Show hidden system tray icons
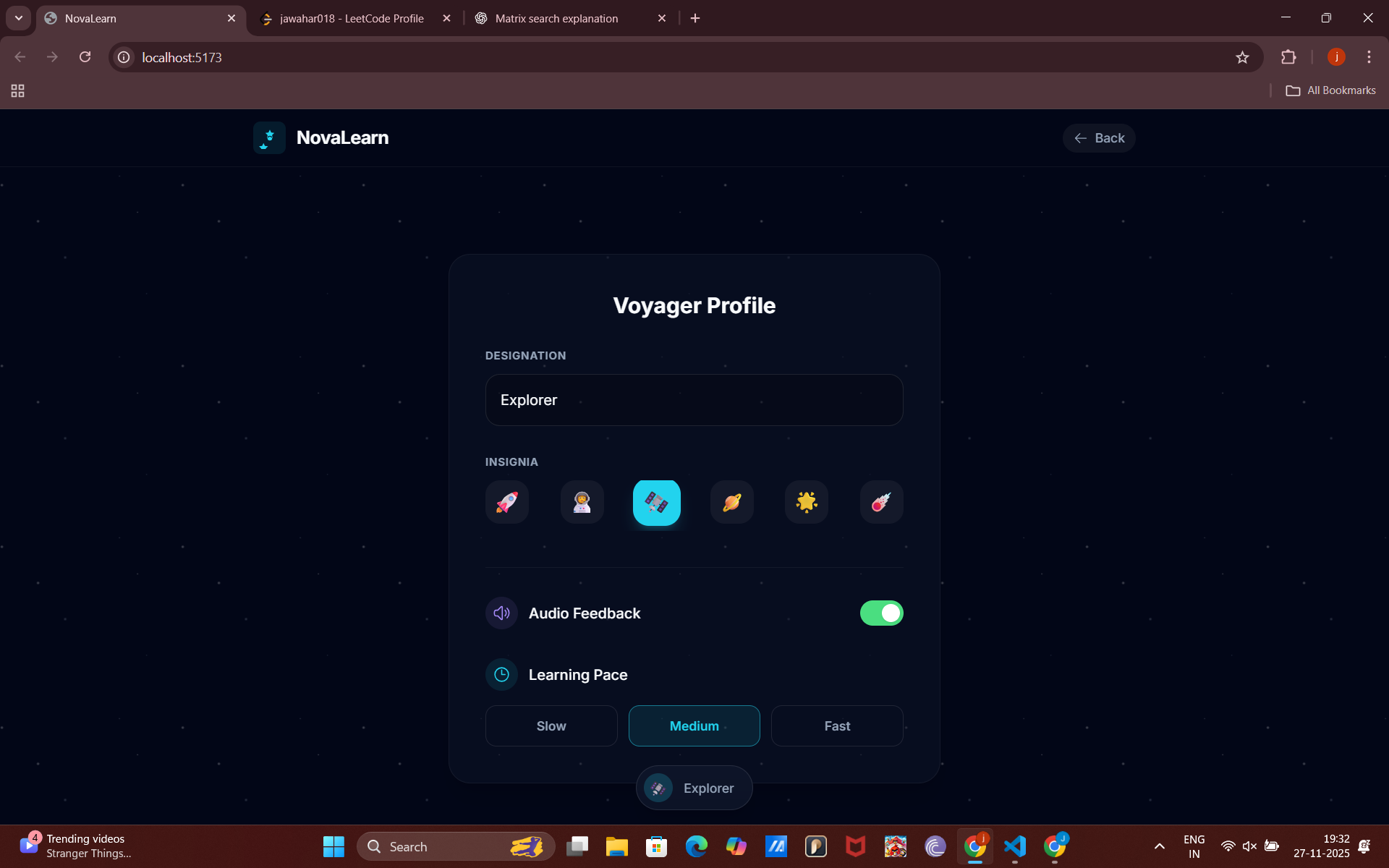Screen dimensions: 1389x868 pos(1159,846)
